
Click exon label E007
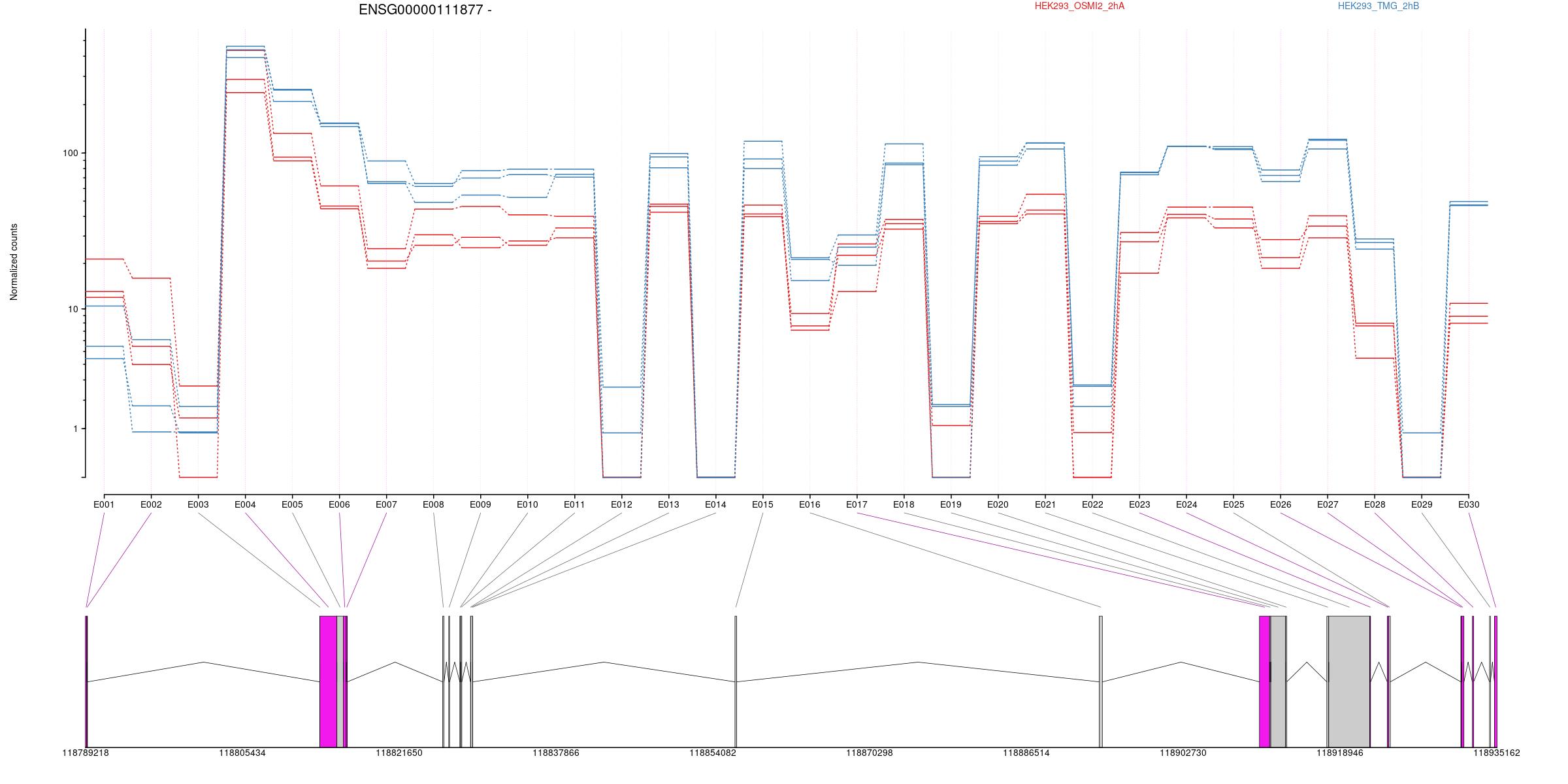point(386,504)
